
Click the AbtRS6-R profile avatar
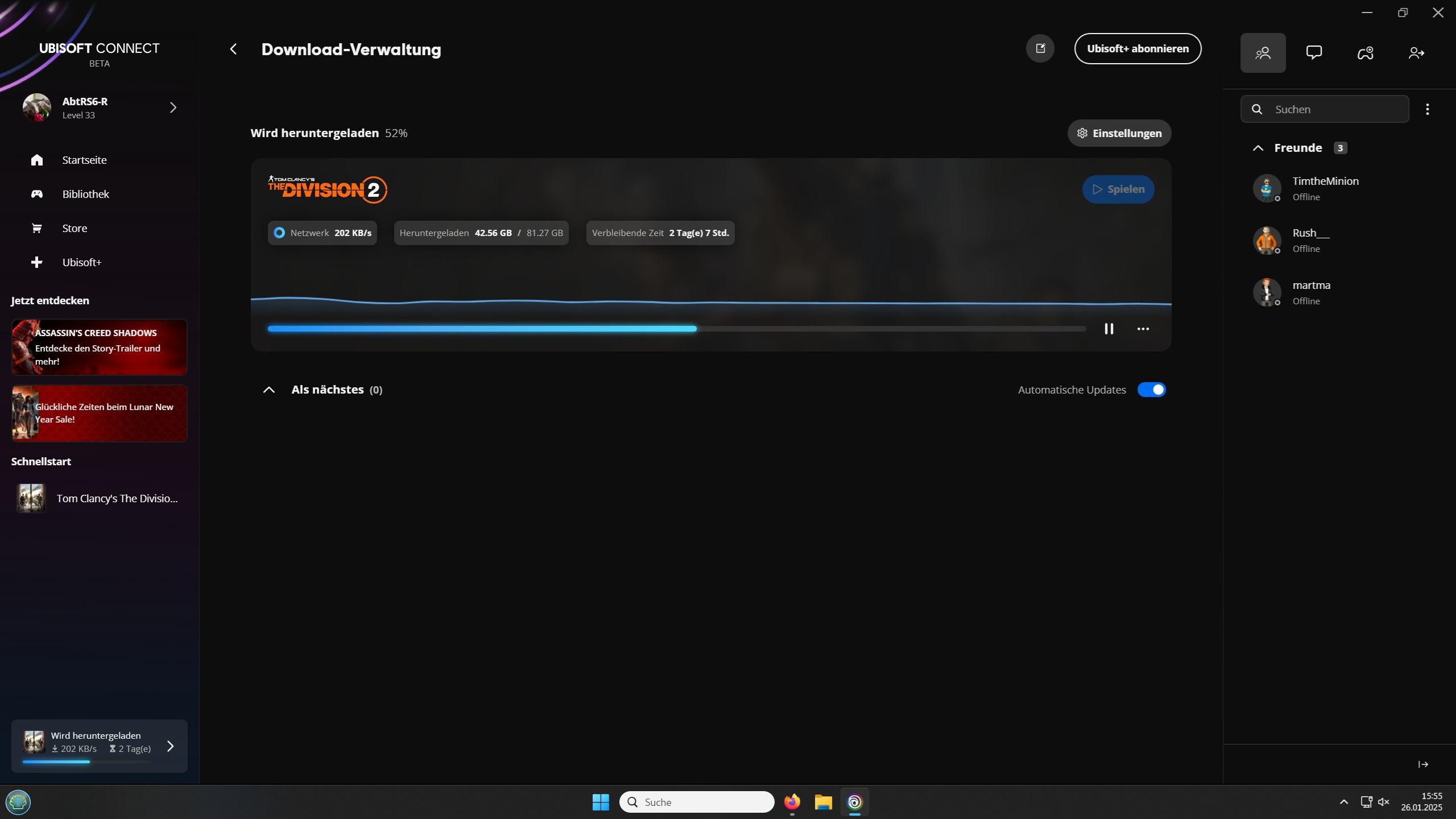36,107
